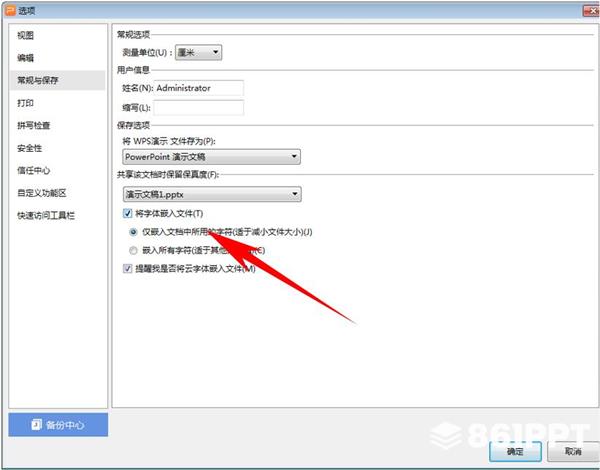Click the empty 缩写 input field

click(x=199, y=108)
